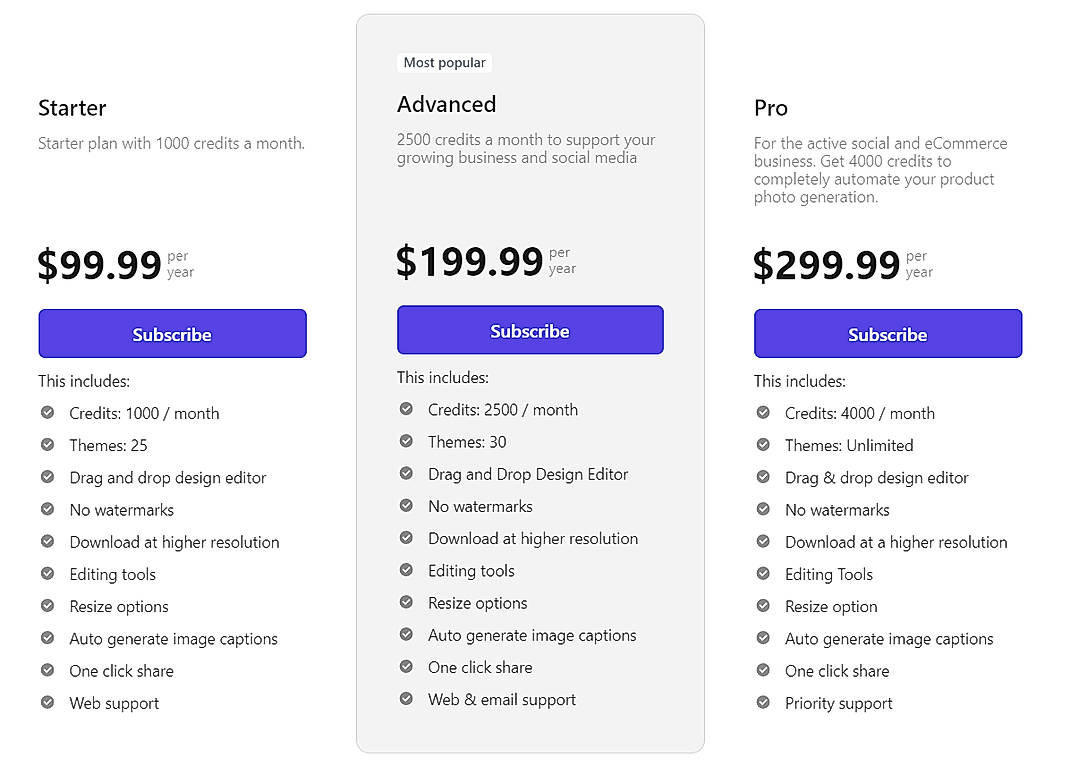Click the $99.99 Starter price
The width and height of the screenshot is (1070, 768).
click(x=99, y=264)
